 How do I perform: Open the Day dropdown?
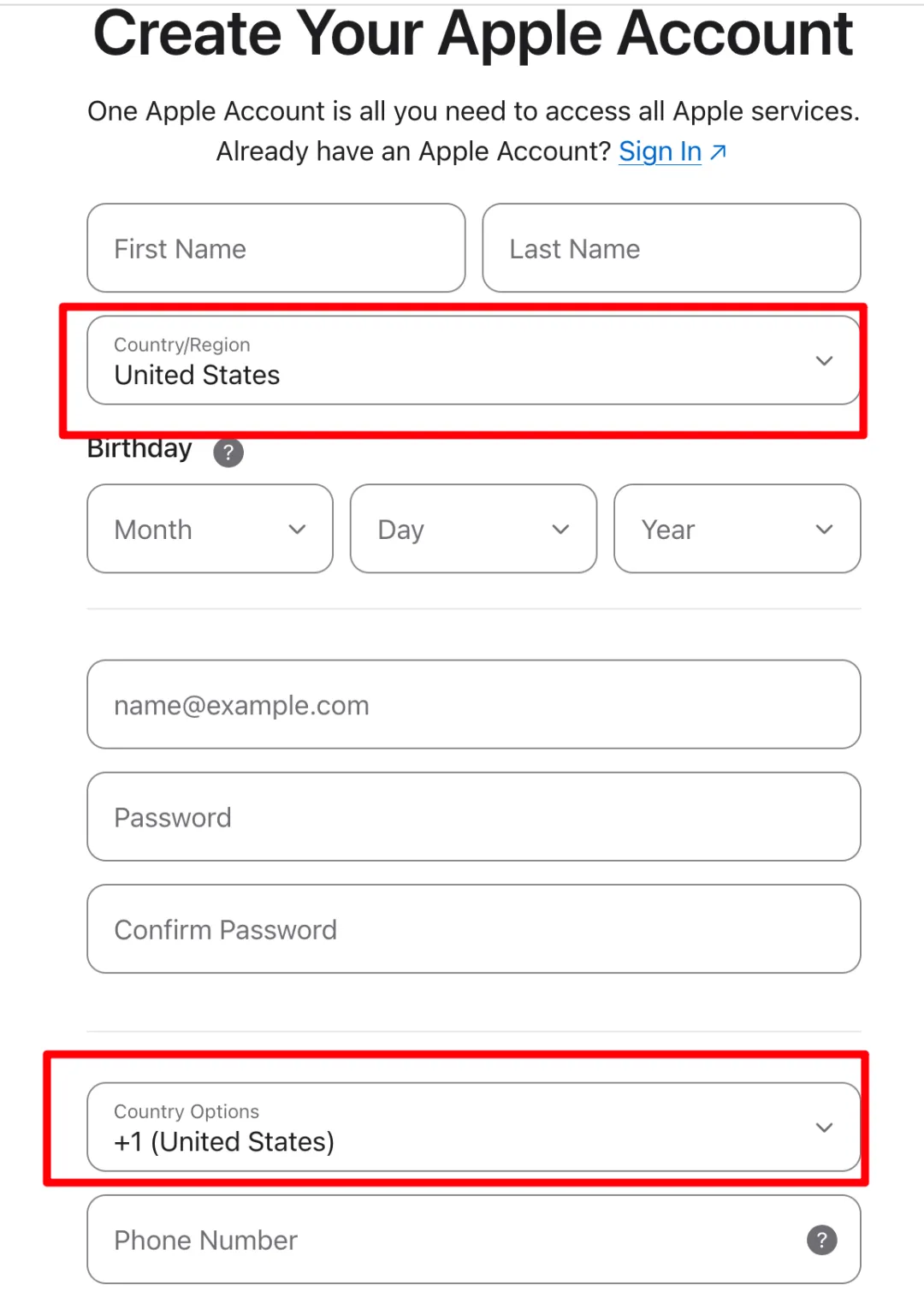[473, 529]
